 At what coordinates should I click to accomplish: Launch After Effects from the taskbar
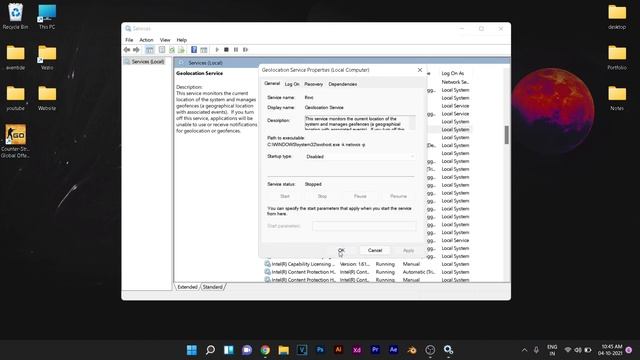click(x=393, y=350)
